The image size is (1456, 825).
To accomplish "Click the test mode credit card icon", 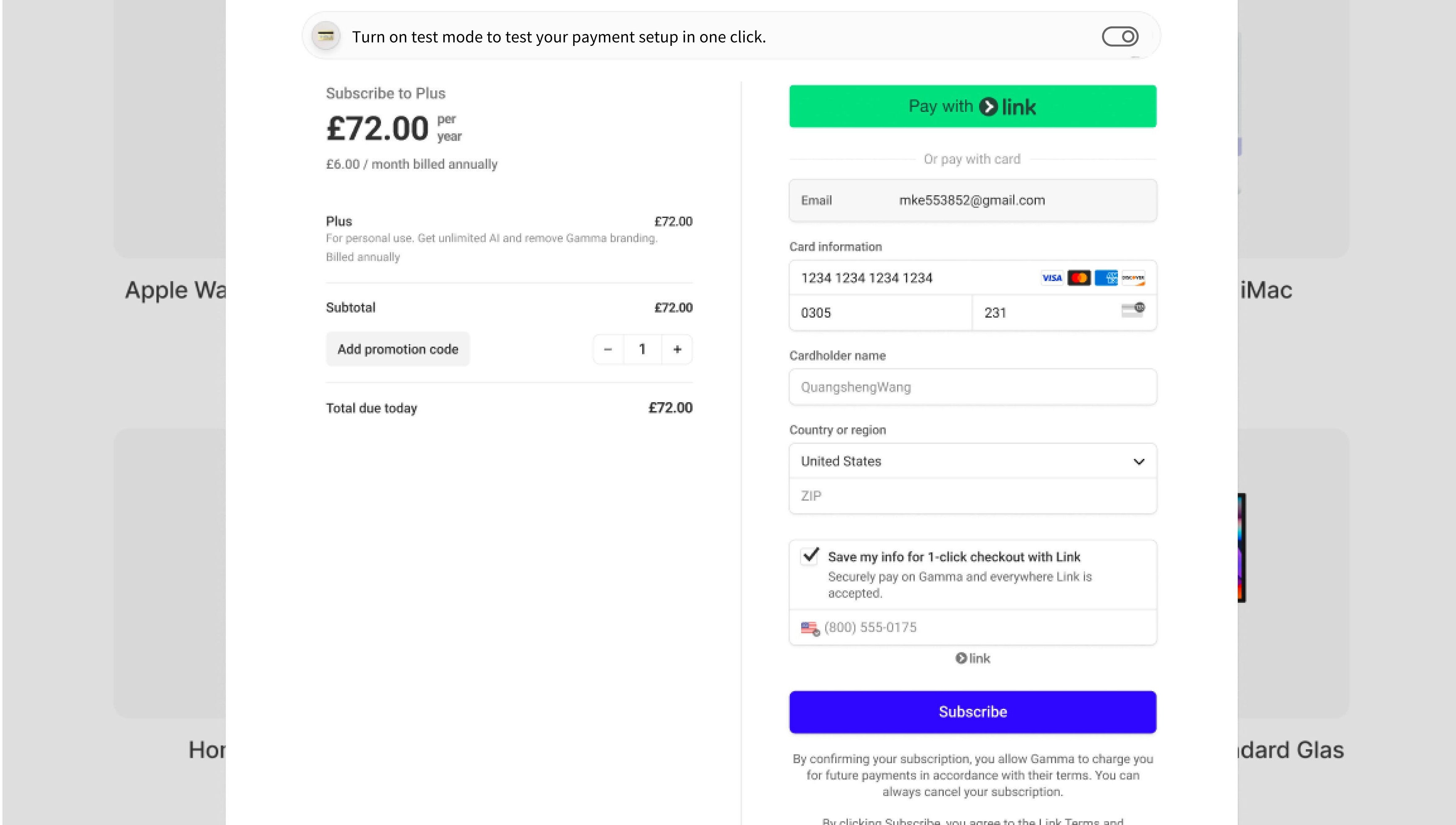I will point(326,37).
